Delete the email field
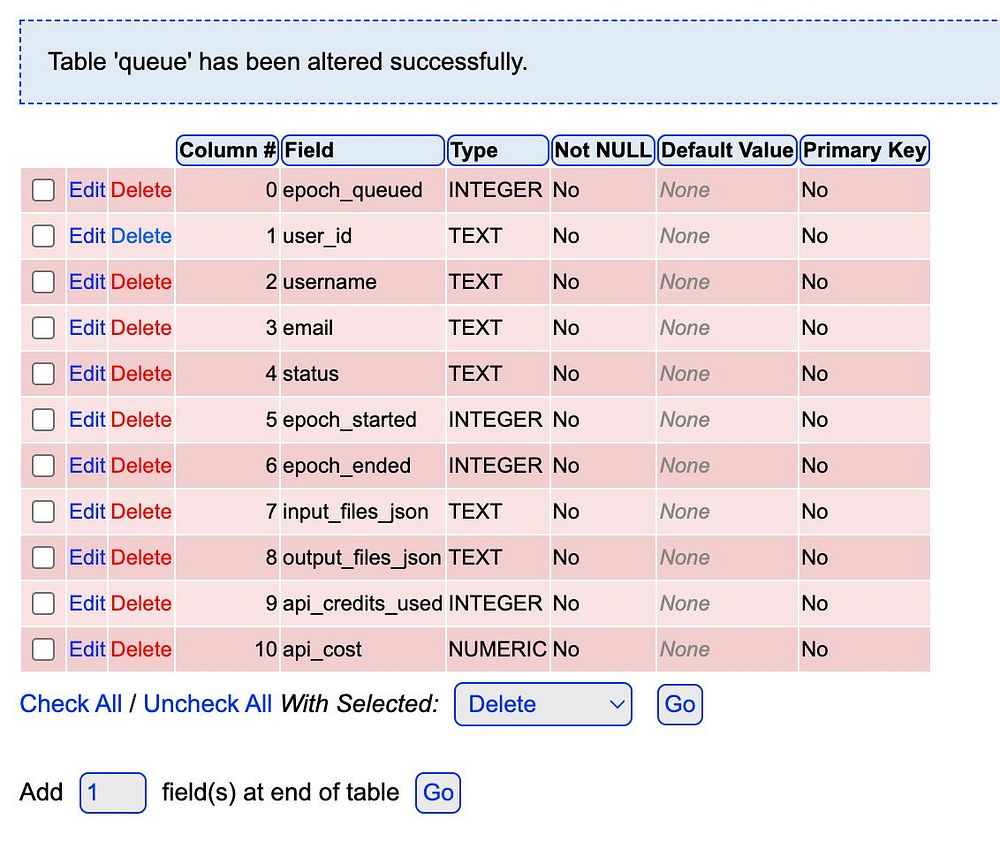The height and width of the screenshot is (843, 1000). (x=141, y=327)
